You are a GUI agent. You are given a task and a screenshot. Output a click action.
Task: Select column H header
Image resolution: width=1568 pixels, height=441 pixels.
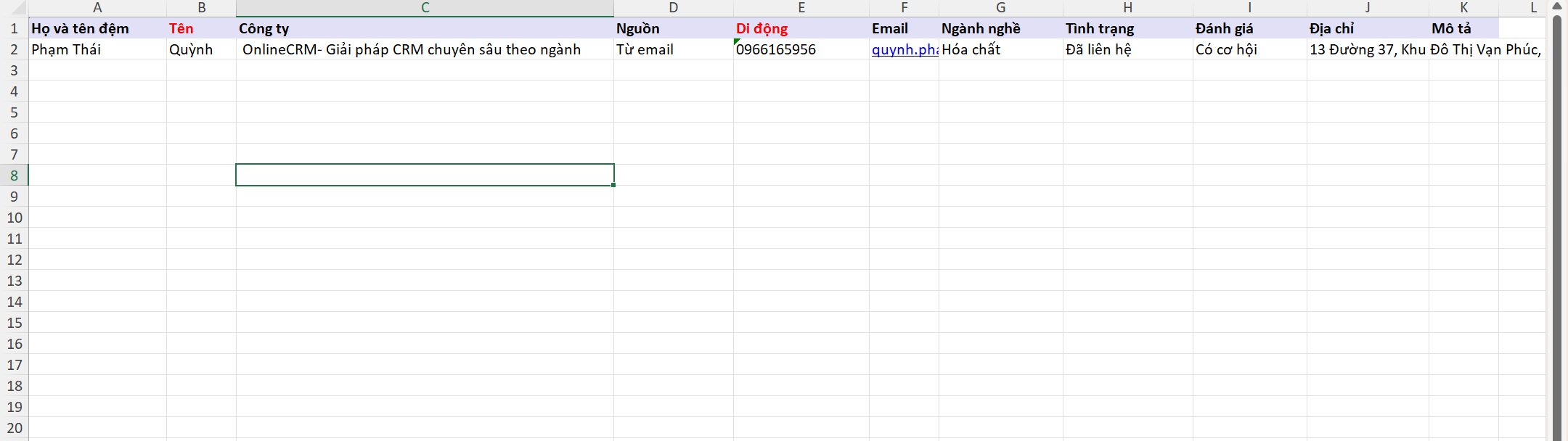pos(1127,7)
